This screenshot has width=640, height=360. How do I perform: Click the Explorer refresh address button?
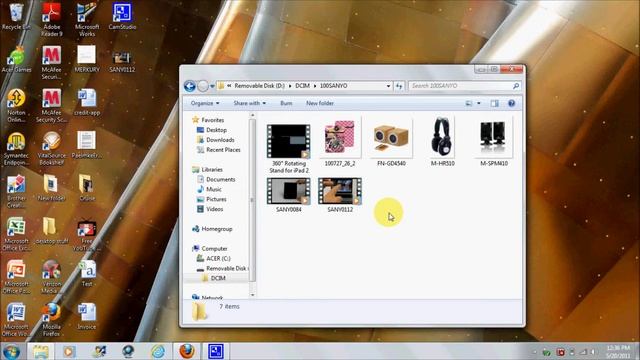399,86
